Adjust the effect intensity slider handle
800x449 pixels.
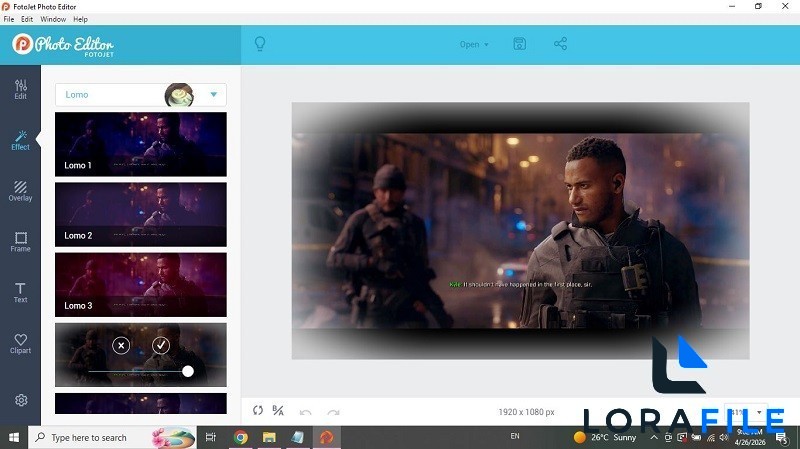point(188,371)
